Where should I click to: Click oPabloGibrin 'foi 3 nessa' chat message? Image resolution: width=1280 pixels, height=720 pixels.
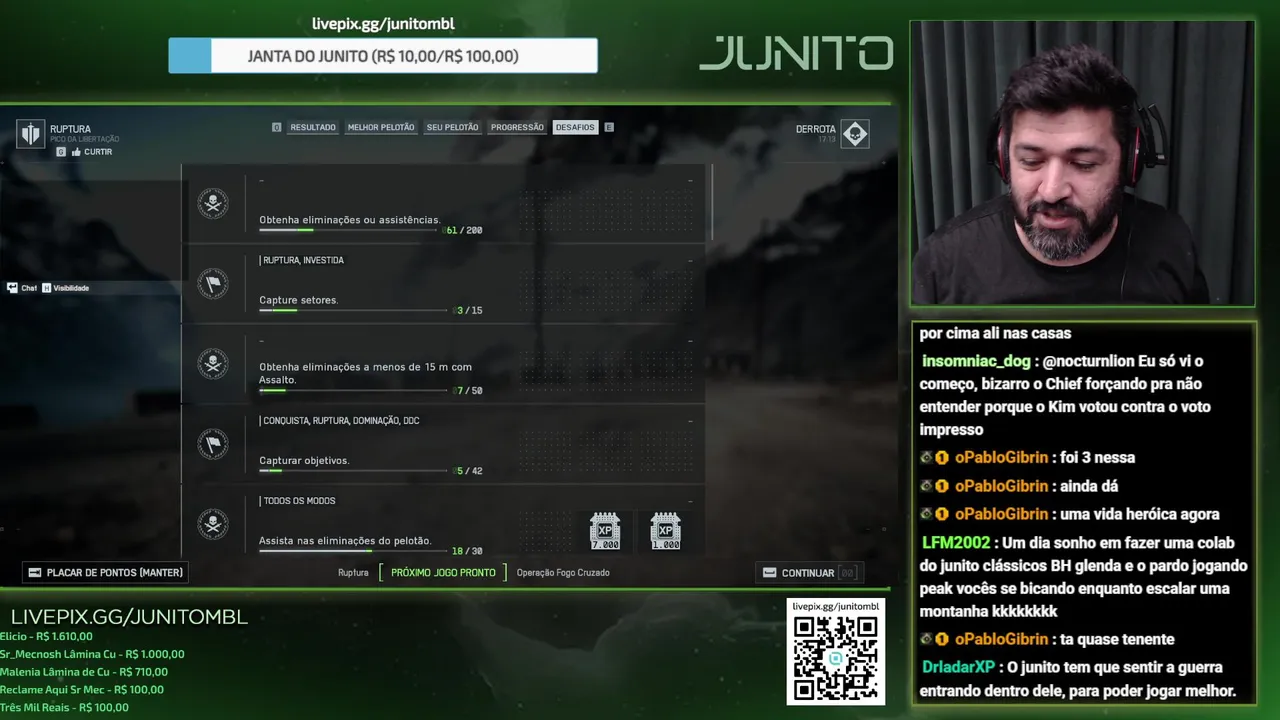pyautogui.click(x=1028, y=458)
